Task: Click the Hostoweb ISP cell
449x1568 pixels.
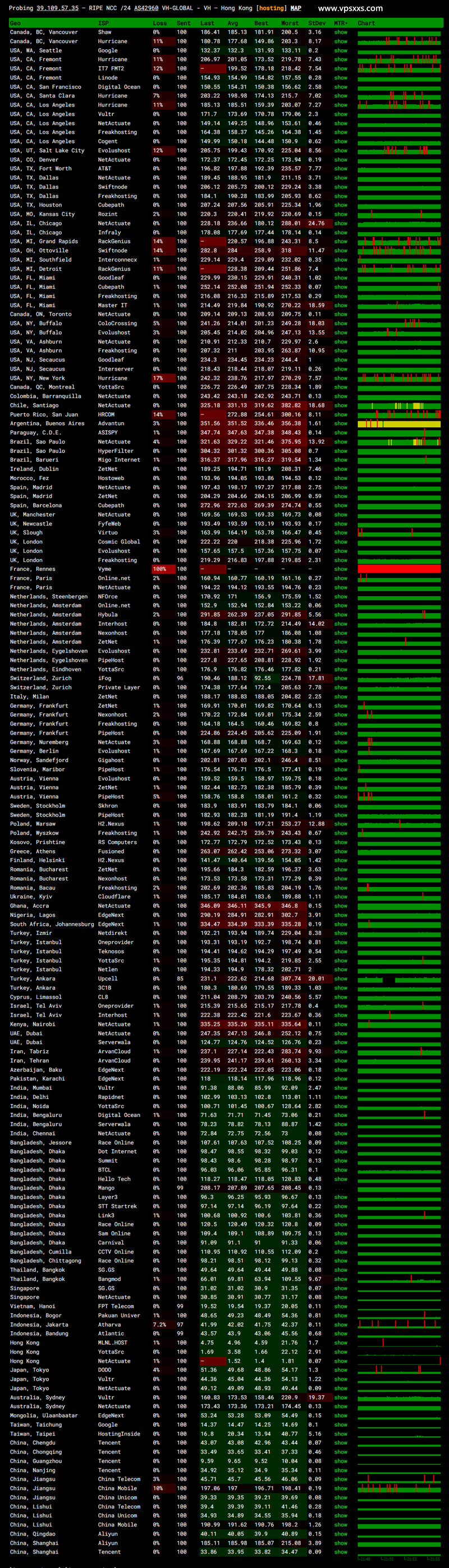Action: pyautogui.click(x=111, y=478)
